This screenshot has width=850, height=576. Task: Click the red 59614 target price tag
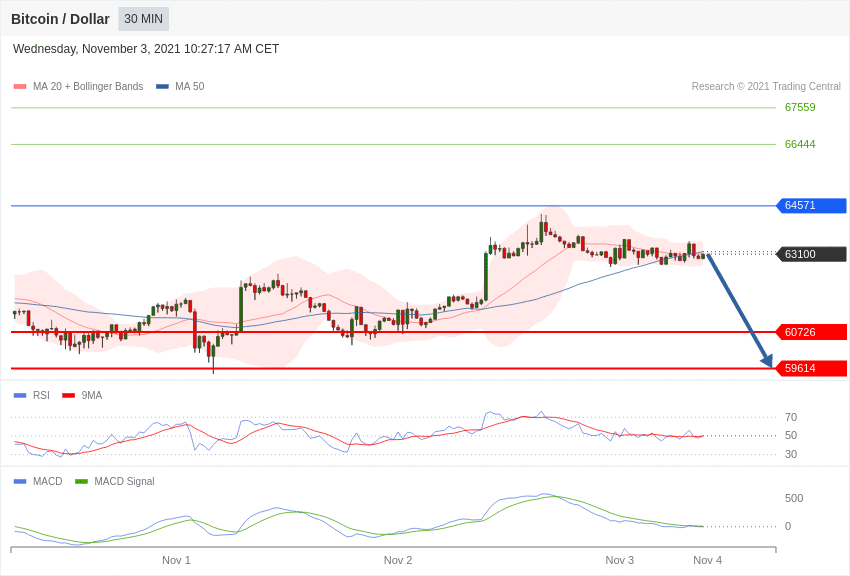click(x=811, y=368)
